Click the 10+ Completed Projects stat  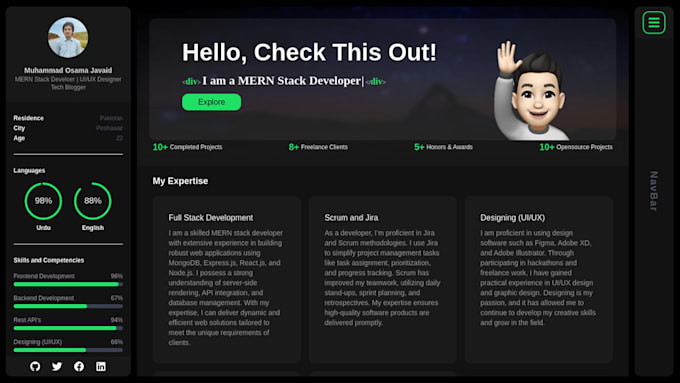(x=187, y=147)
